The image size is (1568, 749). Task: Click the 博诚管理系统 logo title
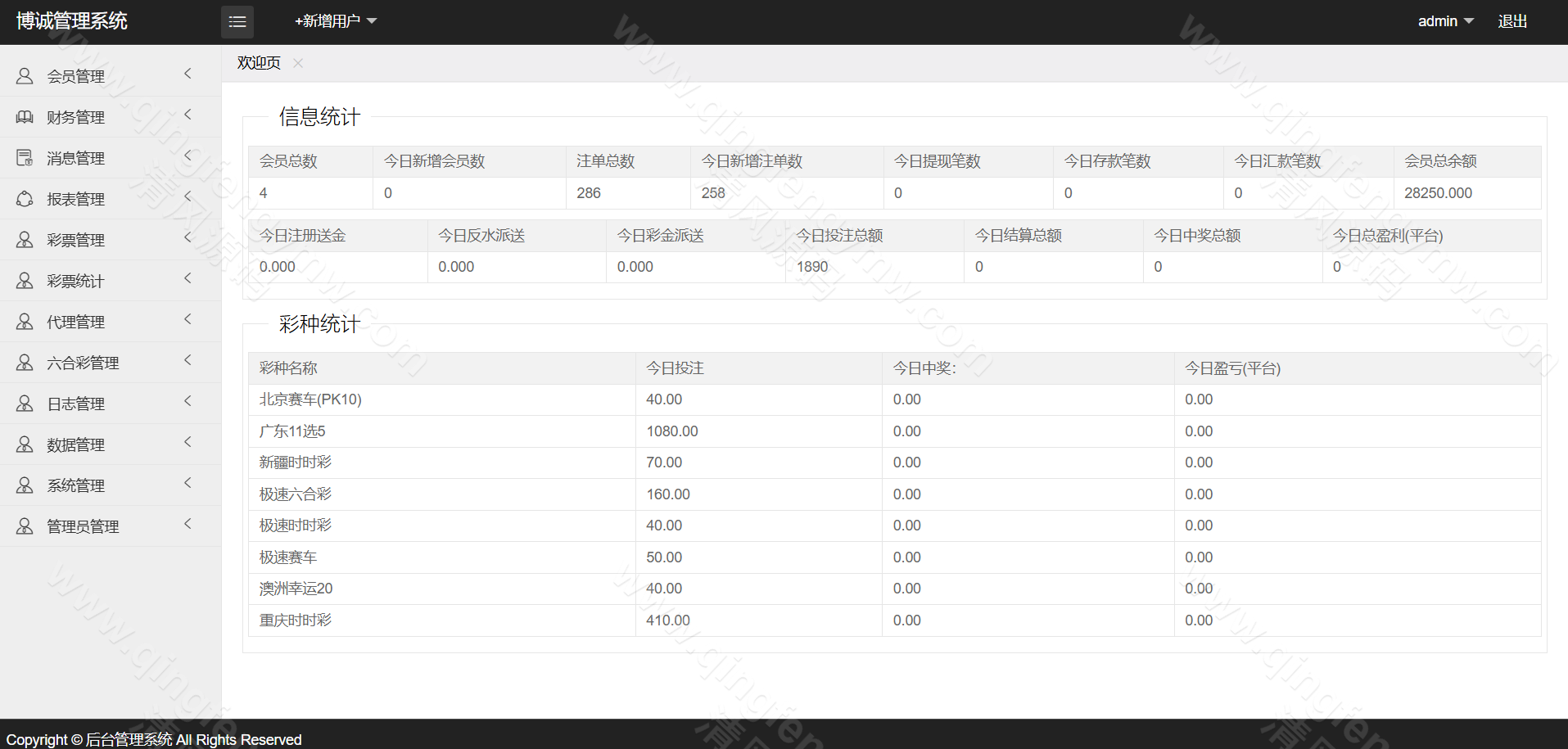tap(72, 21)
